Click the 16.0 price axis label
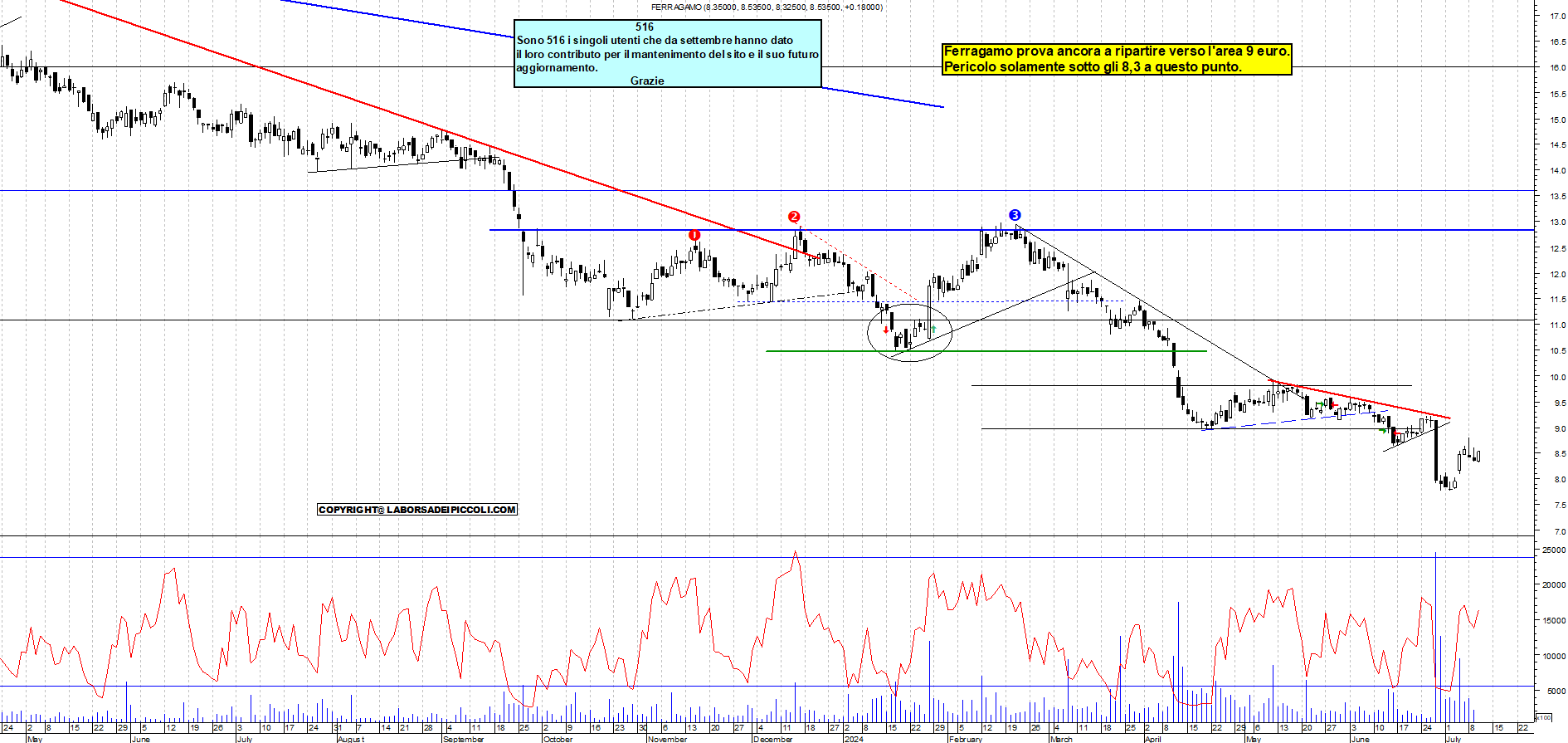This screenshot has width=1568, height=743. pos(1557,68)
